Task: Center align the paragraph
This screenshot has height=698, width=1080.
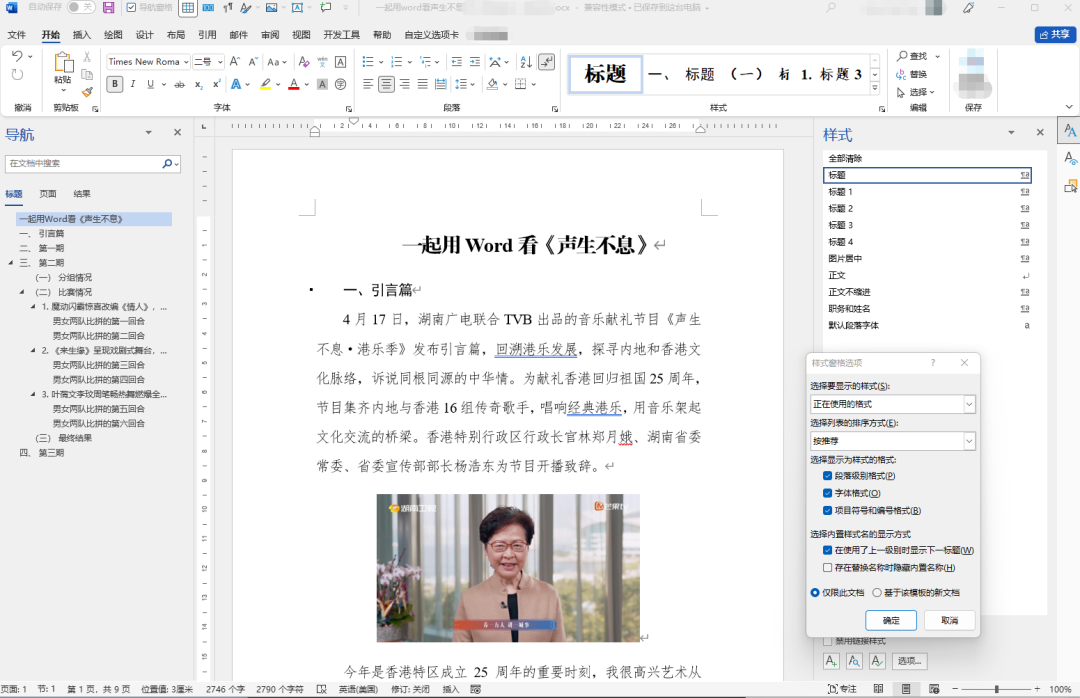Action: click(x=386, y=84)
